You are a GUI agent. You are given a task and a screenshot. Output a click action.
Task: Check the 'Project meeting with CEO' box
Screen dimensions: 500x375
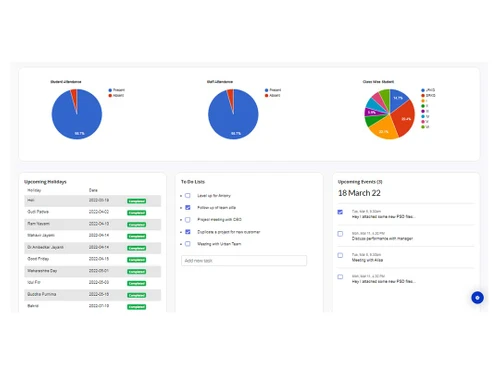[x=188, y=220]
